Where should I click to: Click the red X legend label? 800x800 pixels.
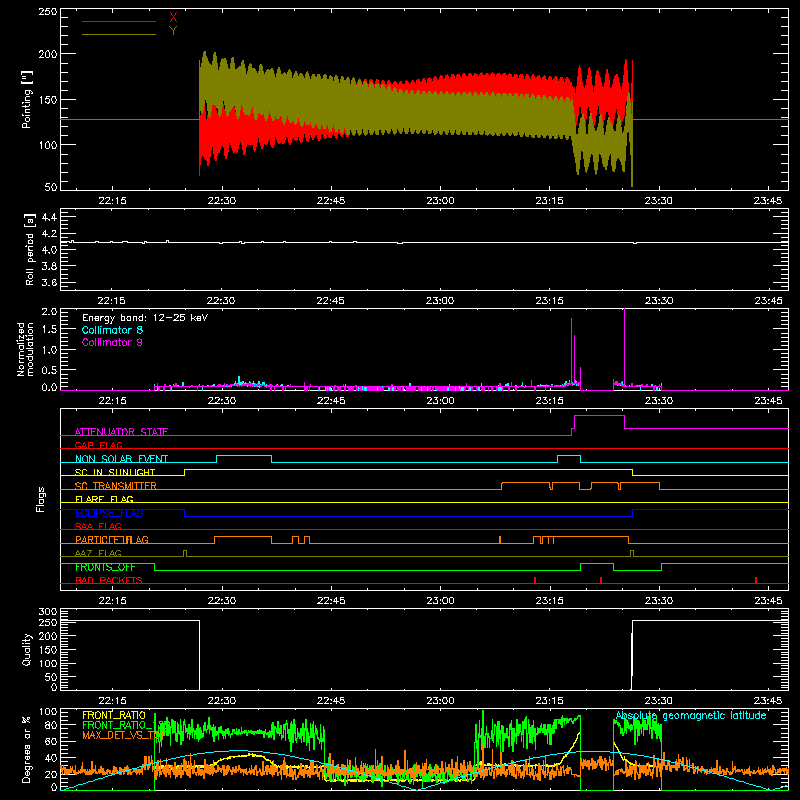pos(173,18)
